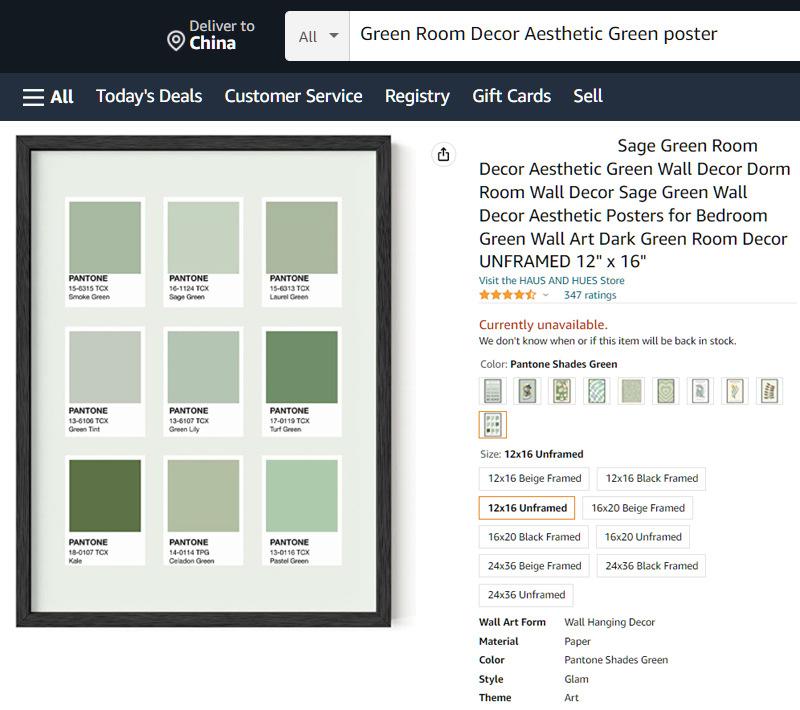Open the 347 ratings link

point(590,295)
